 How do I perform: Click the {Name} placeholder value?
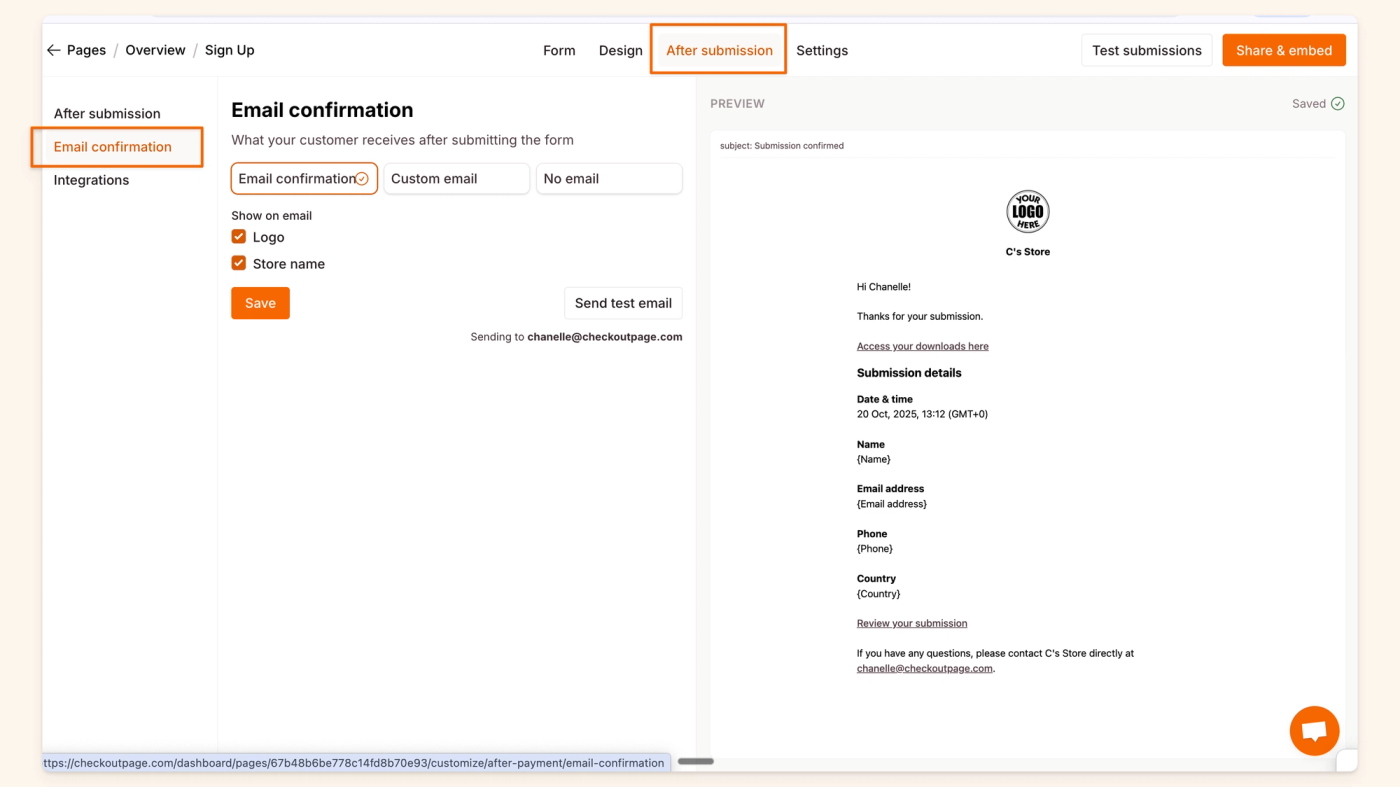tap(874, 459)
